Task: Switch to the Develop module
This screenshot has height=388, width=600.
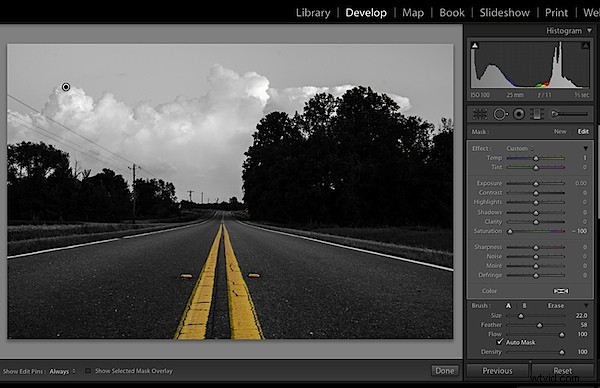Action: pos(366,13)
